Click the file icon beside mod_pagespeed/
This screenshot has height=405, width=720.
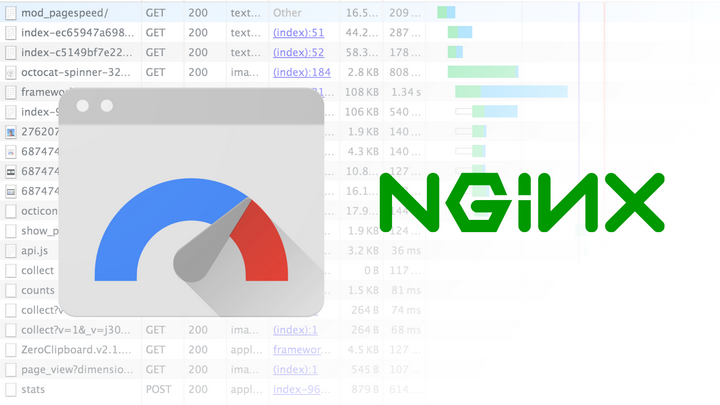10,12
